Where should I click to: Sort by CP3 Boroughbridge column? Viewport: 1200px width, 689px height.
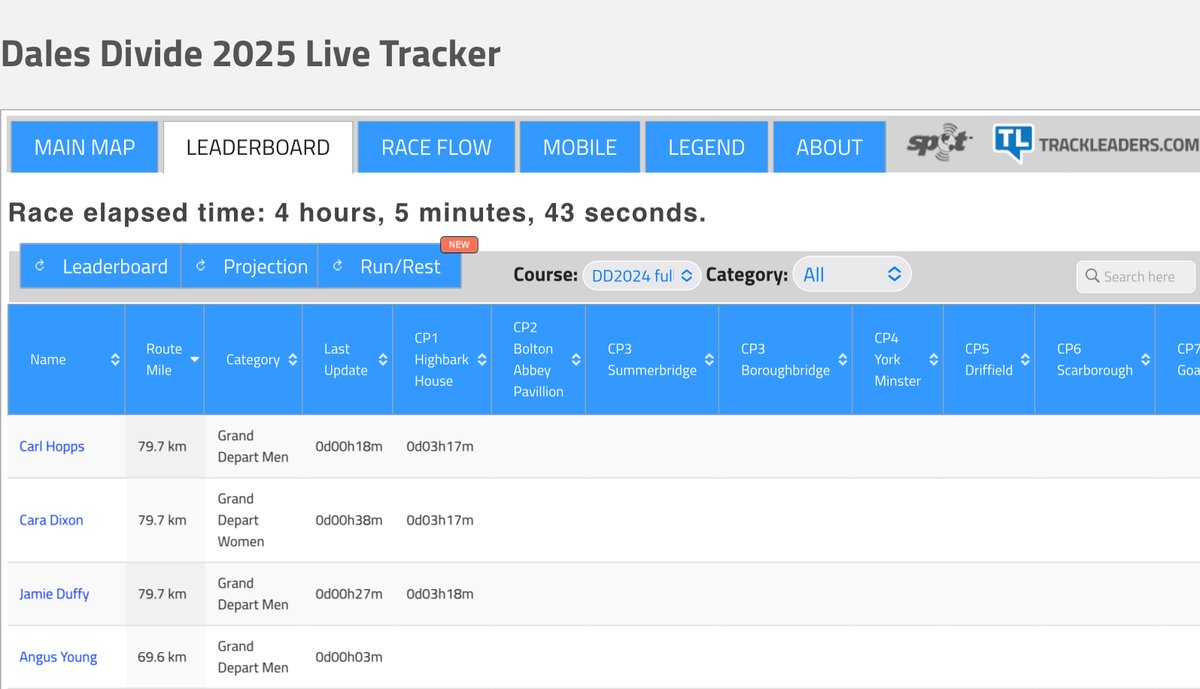coord(786,360)
